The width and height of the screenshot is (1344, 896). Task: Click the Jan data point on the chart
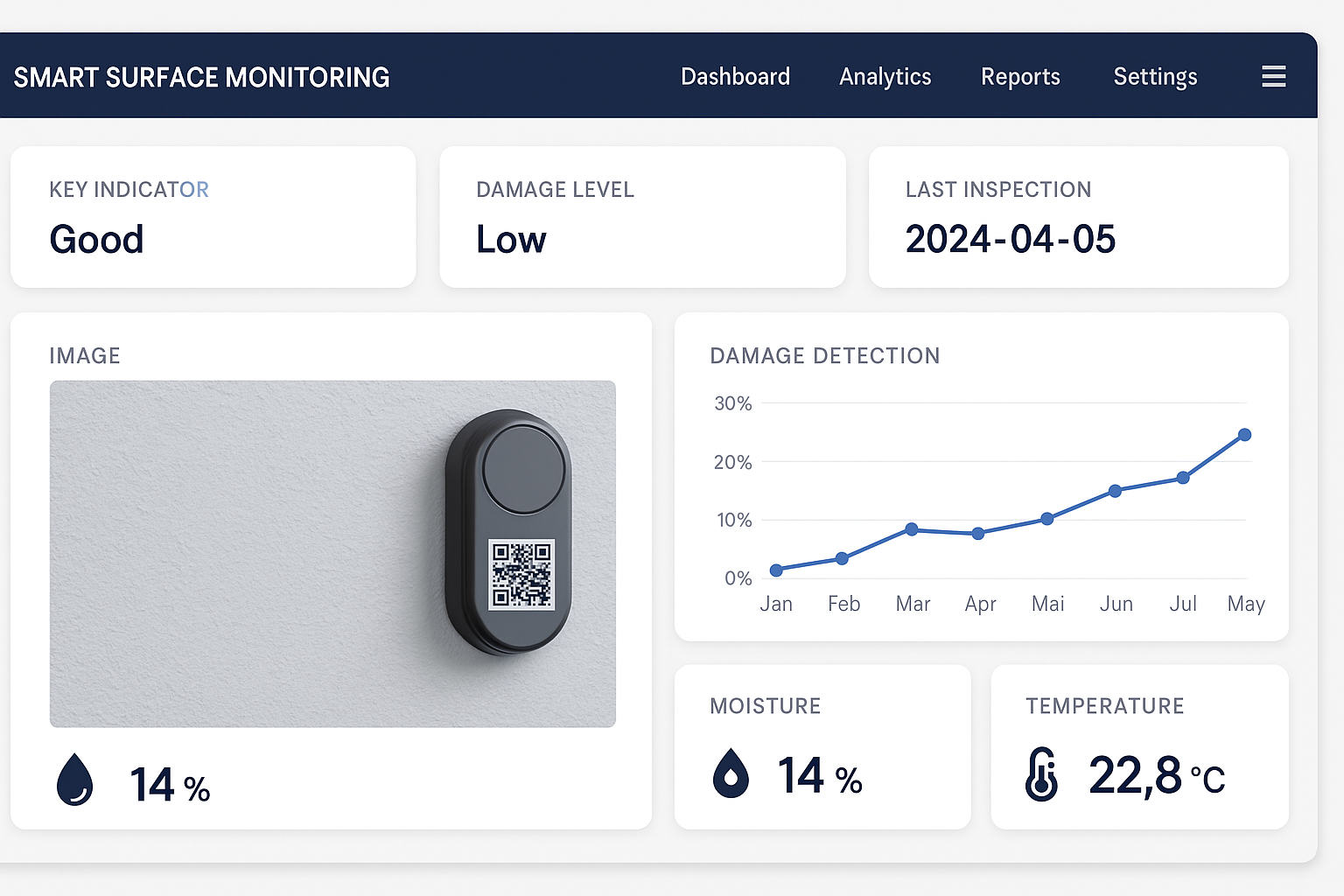776,570
